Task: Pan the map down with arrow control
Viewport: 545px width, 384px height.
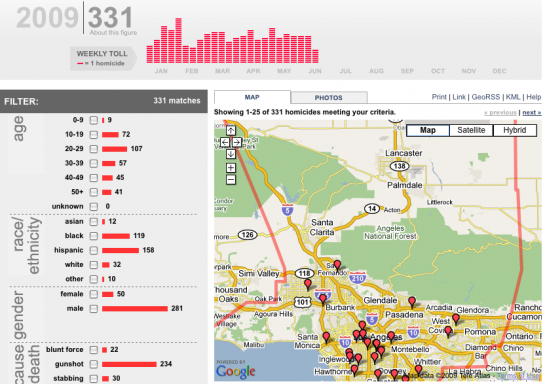Action: [231, 154]
